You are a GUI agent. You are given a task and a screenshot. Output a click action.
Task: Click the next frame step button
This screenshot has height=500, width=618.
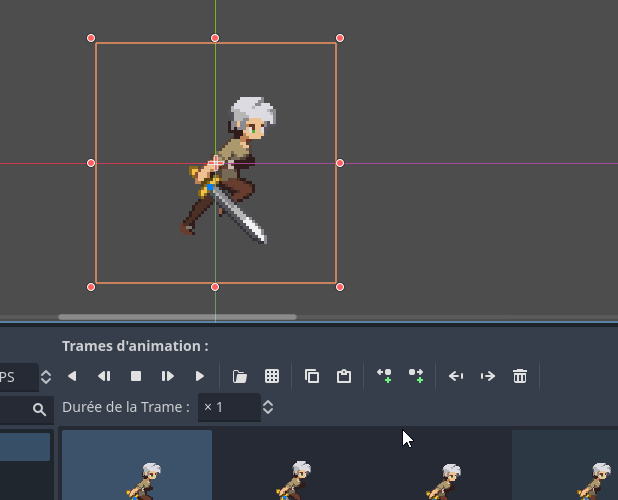[x=168, y=376]
